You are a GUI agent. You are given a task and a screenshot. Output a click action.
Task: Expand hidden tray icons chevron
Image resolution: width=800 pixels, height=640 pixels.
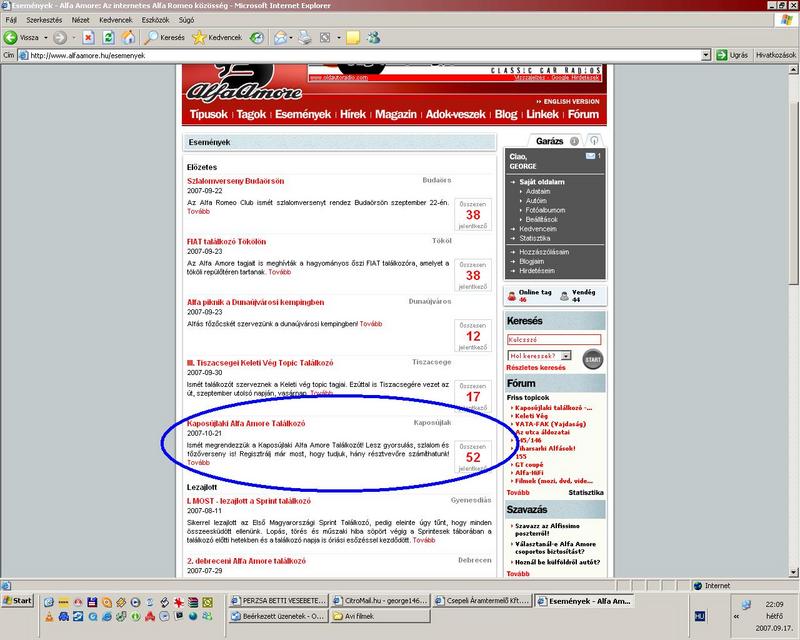(x=736, y=616)
